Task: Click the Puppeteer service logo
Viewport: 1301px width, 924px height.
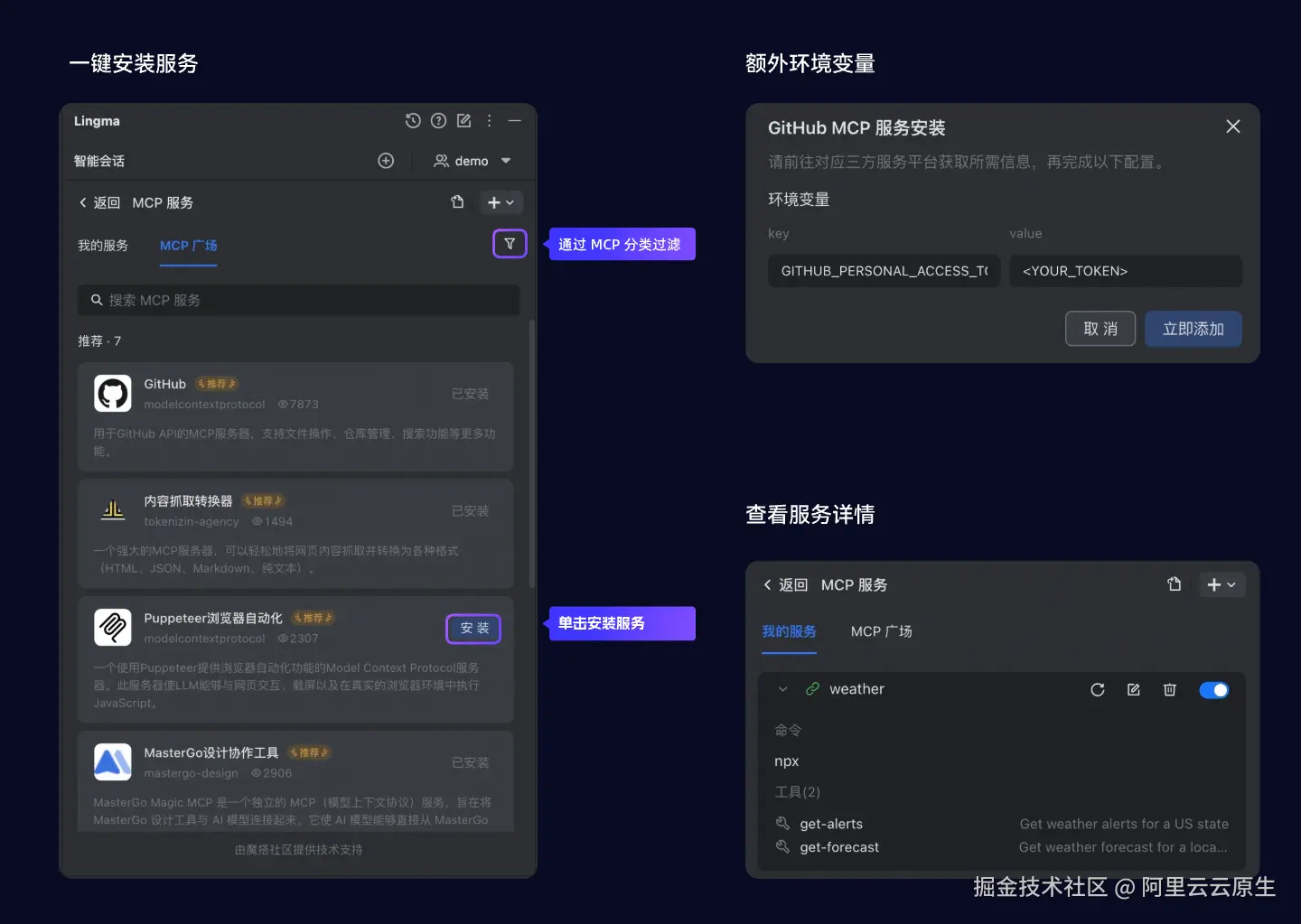Action: click(x=113, y=627)
